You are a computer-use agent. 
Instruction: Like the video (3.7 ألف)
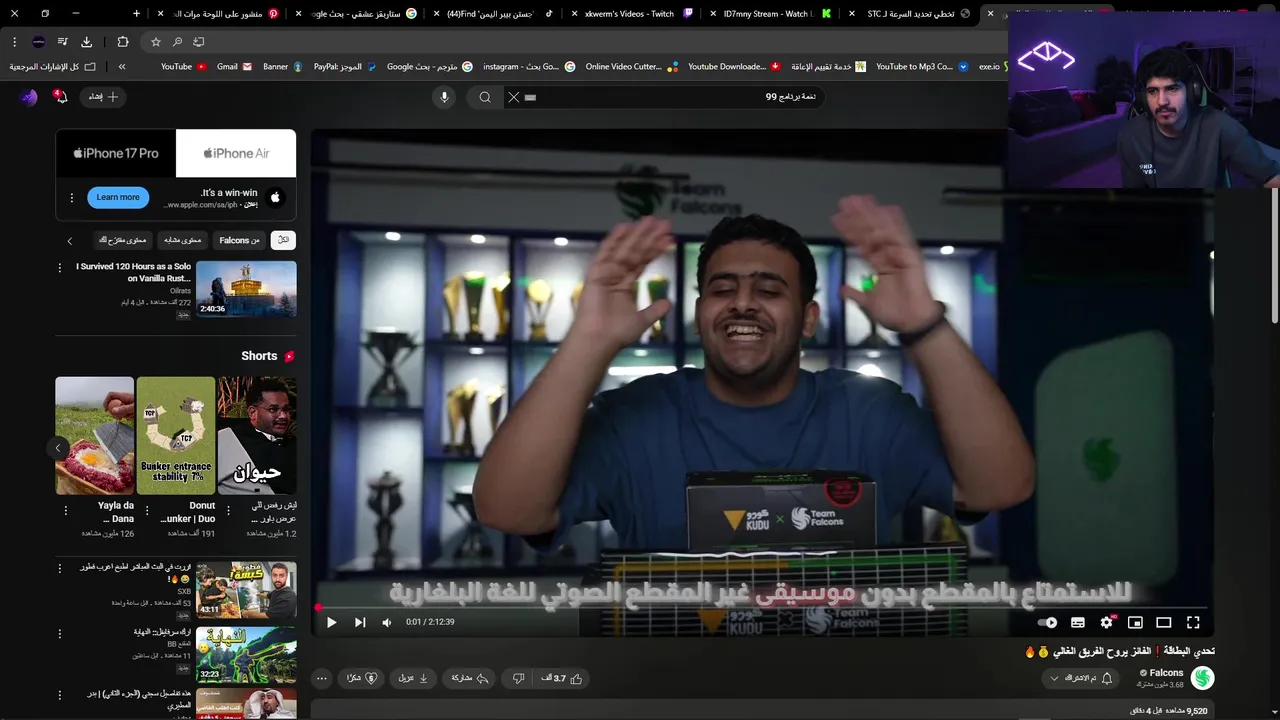(x=563, y=678)
